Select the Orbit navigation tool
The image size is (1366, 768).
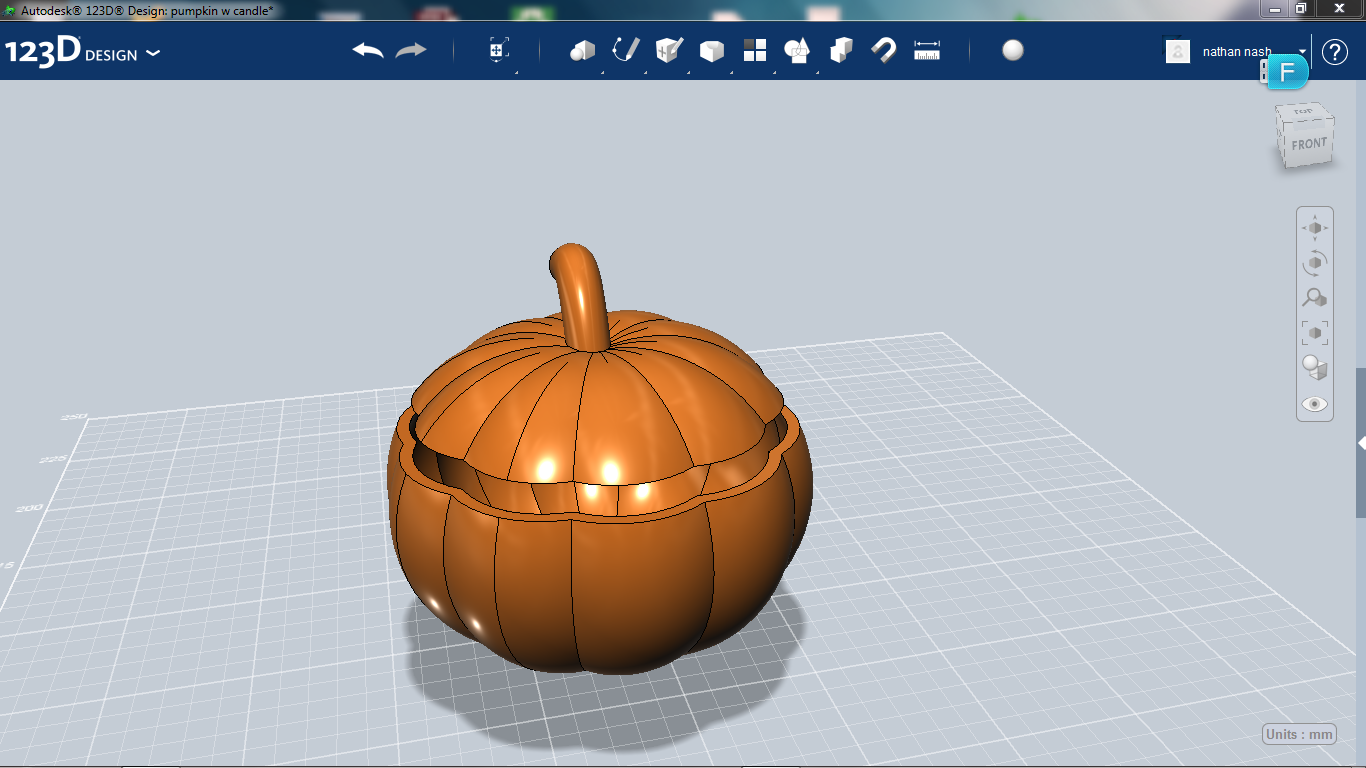[1315, 263]
